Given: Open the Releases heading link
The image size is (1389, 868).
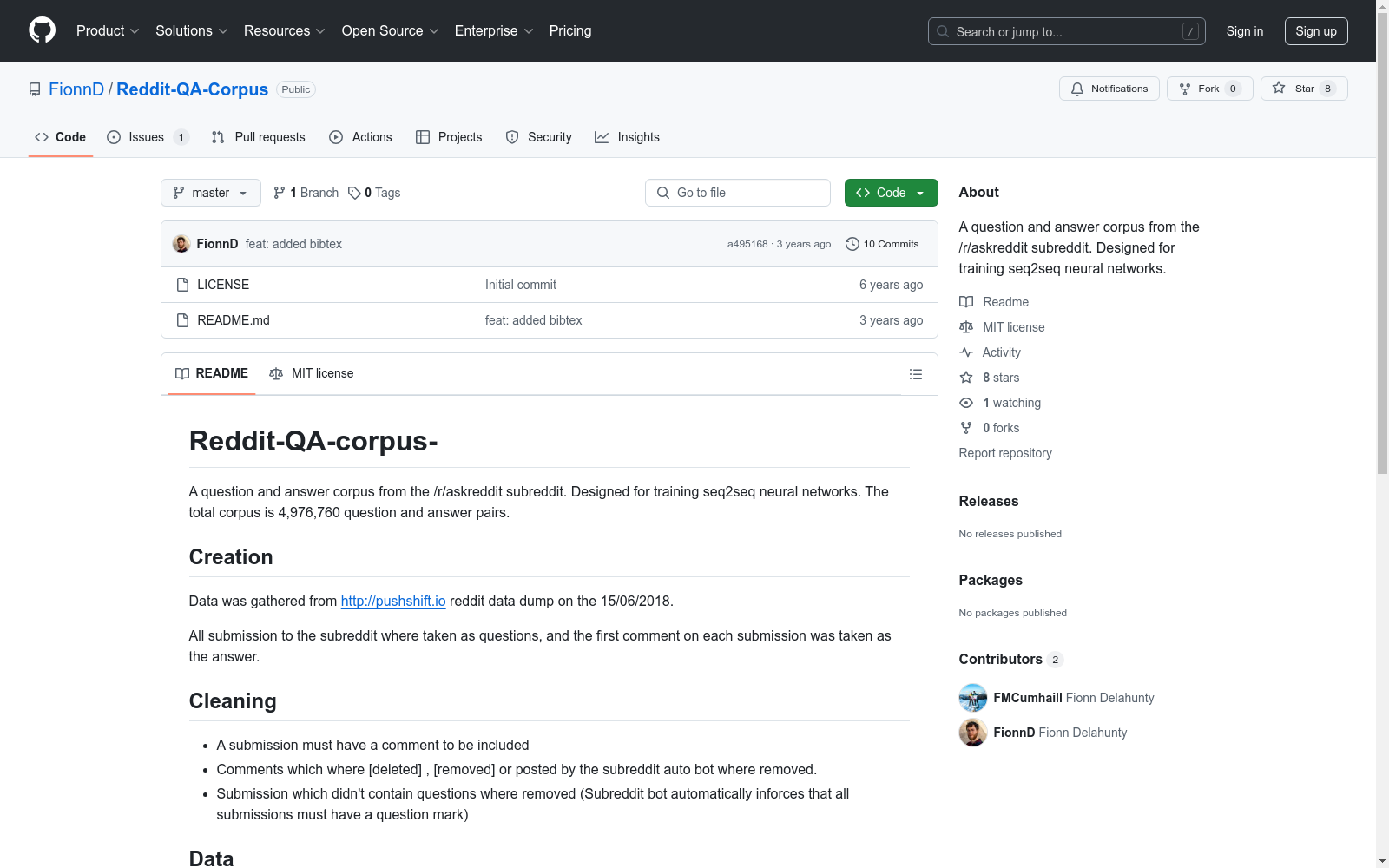Looking at the screenshot, I should [x=989, y=501].
